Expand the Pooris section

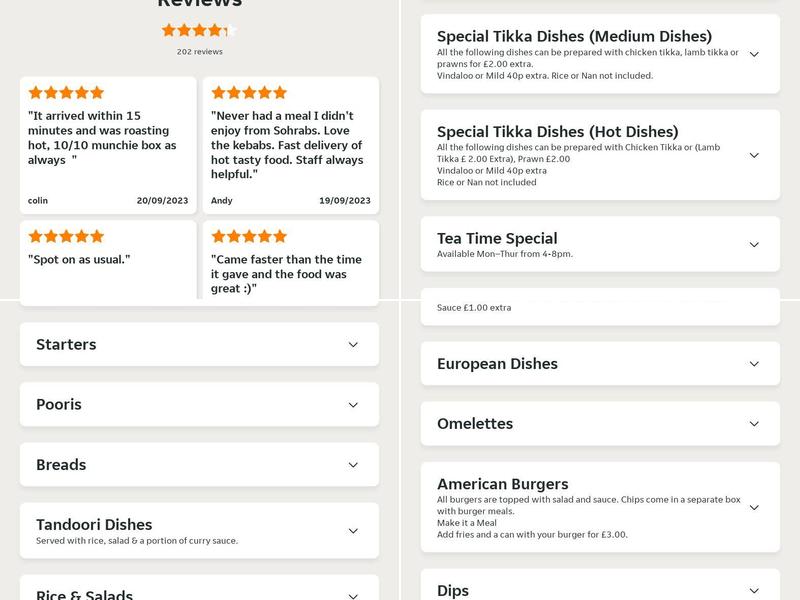[352, 404]
